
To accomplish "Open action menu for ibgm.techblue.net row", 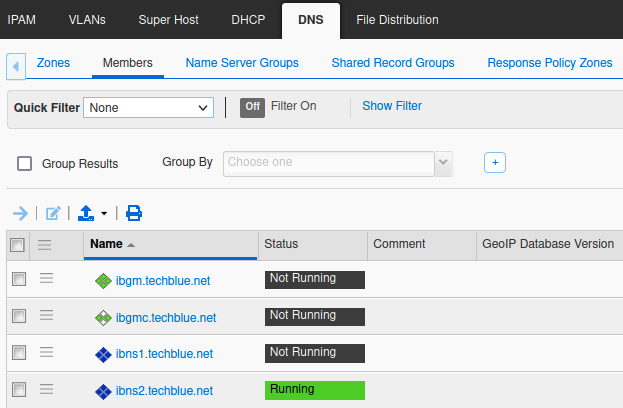I will pos(46,280).
